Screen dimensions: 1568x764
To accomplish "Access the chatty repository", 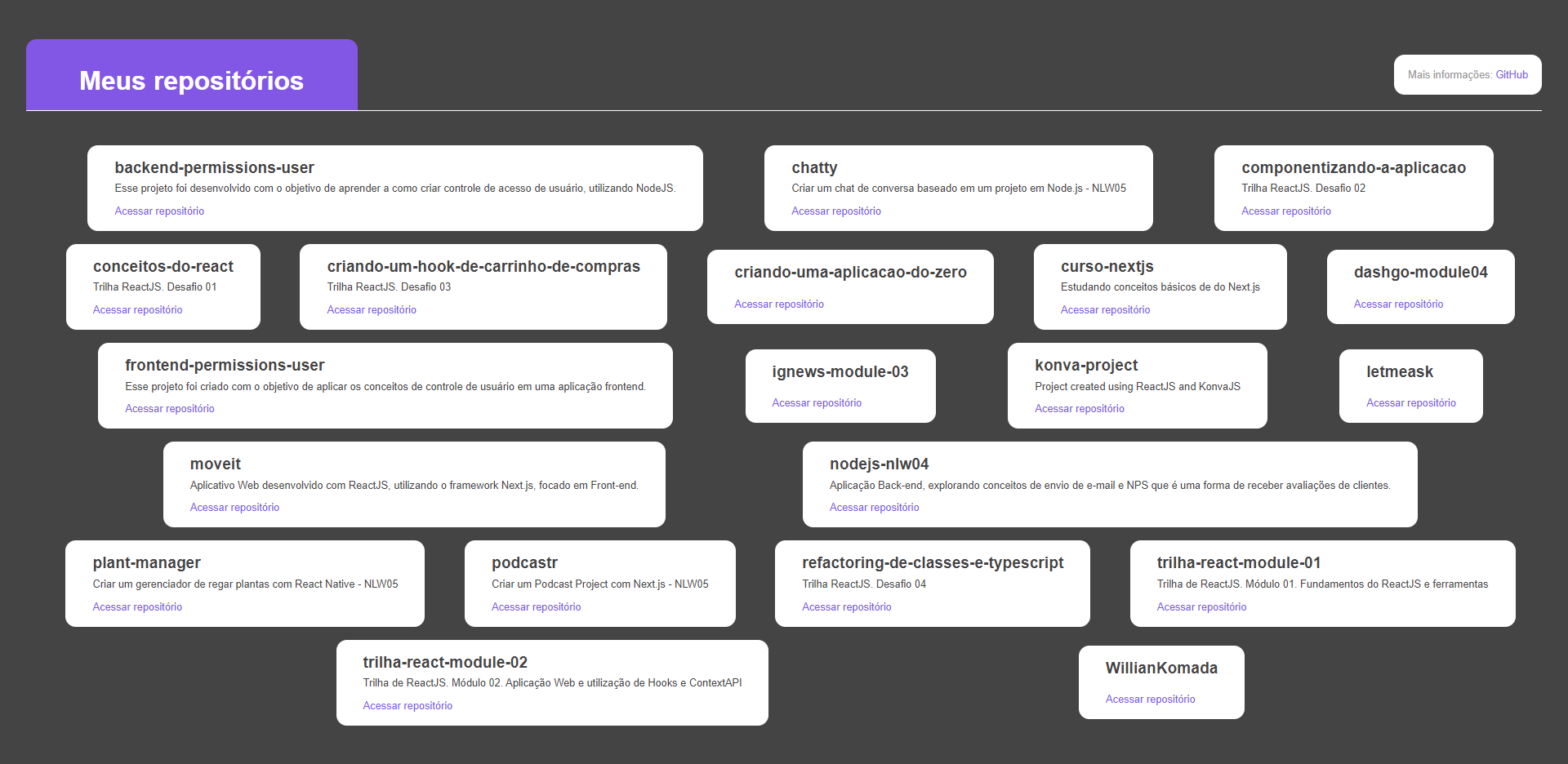I will pyautogui.click(x=836, y=211).
